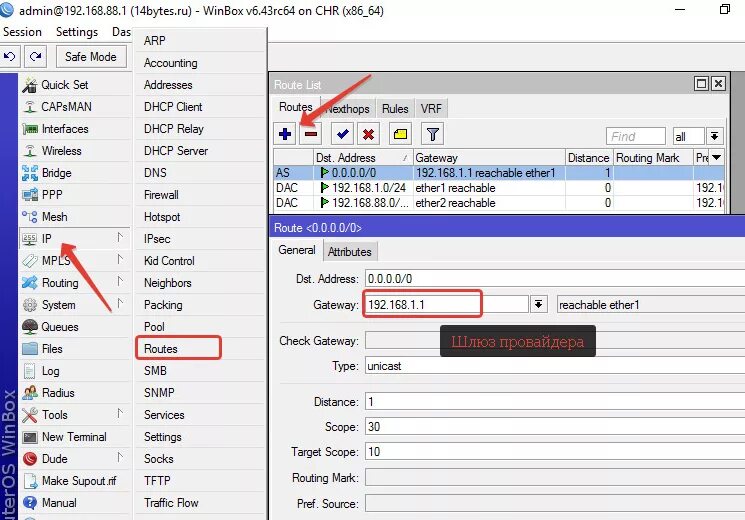The width and height of the screenshot is (745, 520).
Task: Expand Dude submenu
Action: 75,459
